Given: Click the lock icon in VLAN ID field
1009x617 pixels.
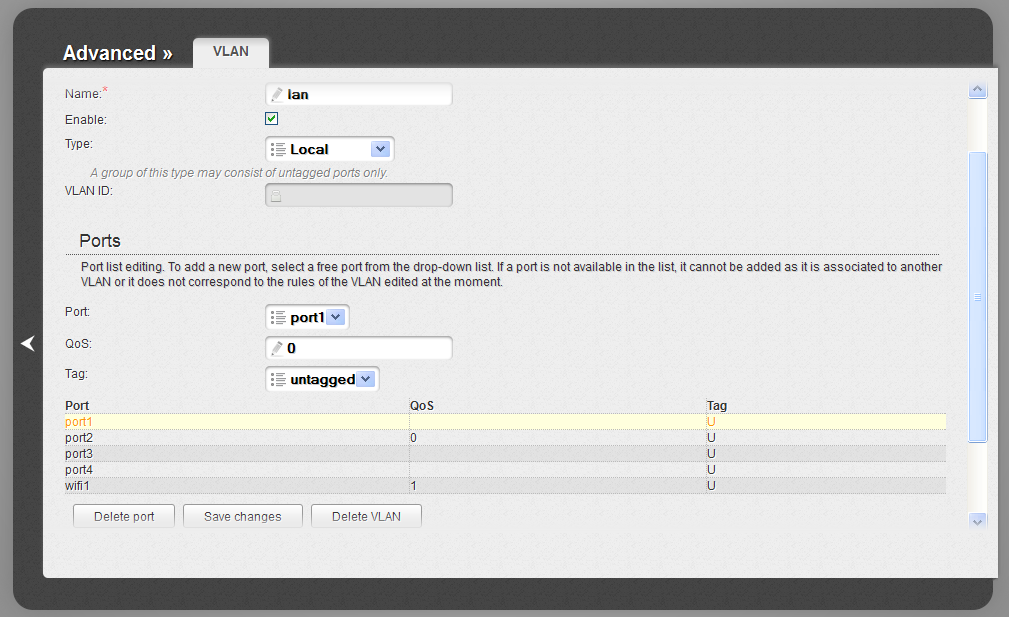Looking at the screenshot, I should click(276, 196).
